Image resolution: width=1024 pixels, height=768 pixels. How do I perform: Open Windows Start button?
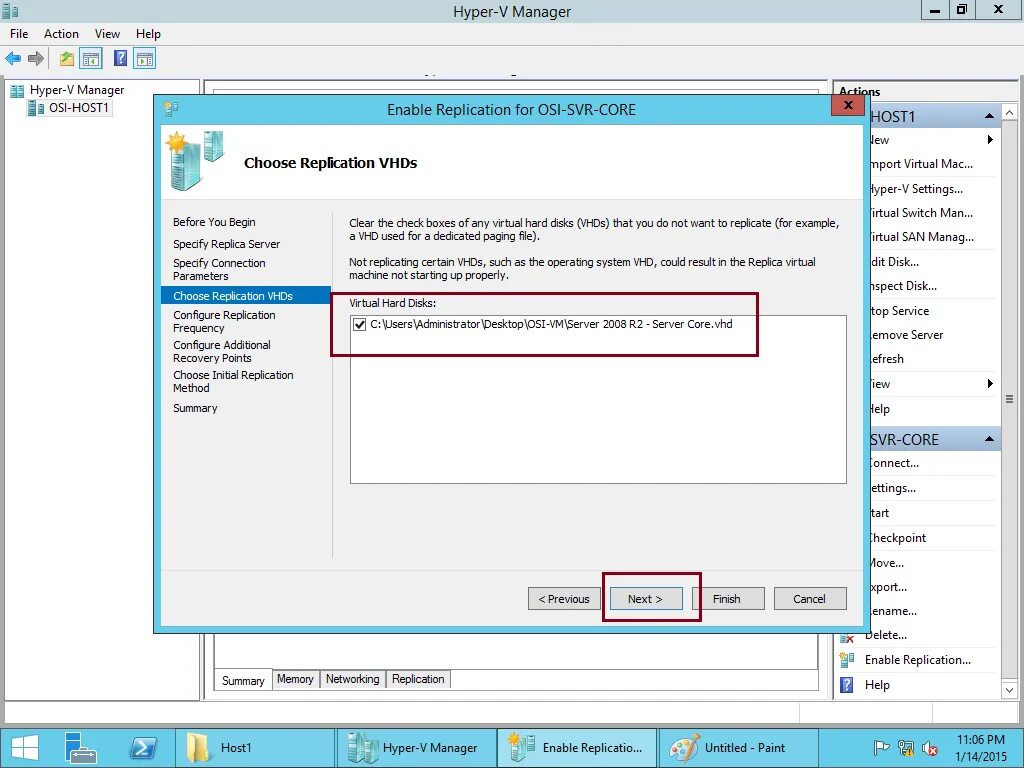pos(25,748)
